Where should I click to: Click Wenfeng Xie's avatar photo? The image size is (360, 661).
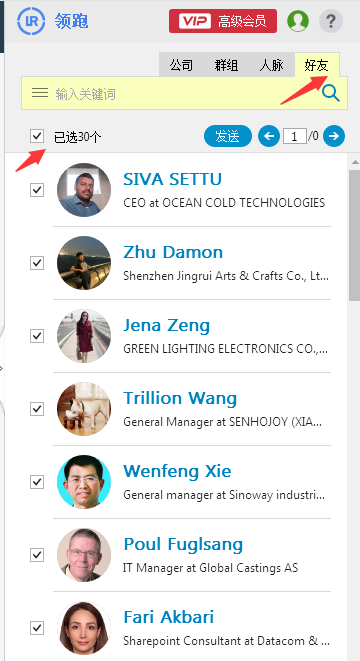coord(84,482)
